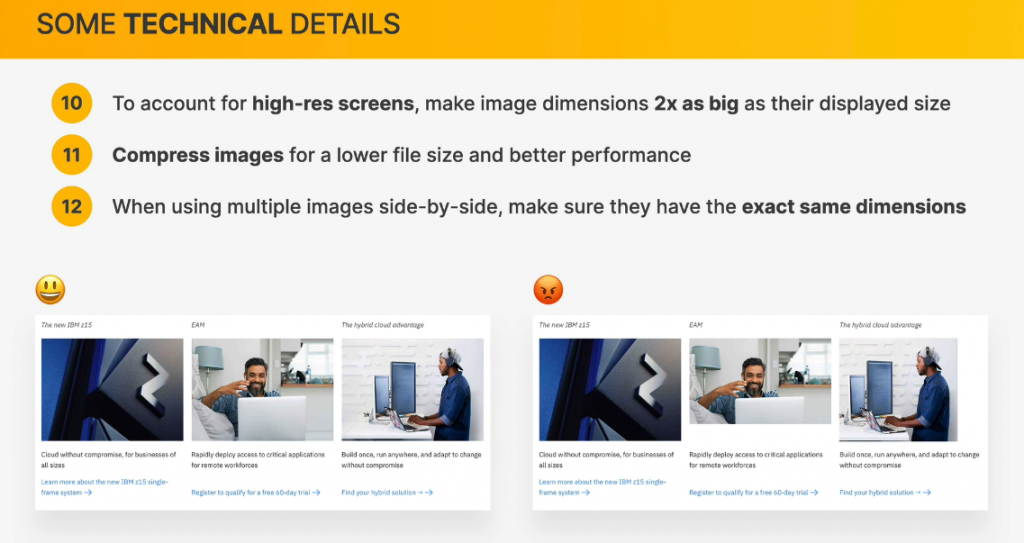Click the yellow number 12 badge
Screen dimensions: 1024x543
coord(71,207)
